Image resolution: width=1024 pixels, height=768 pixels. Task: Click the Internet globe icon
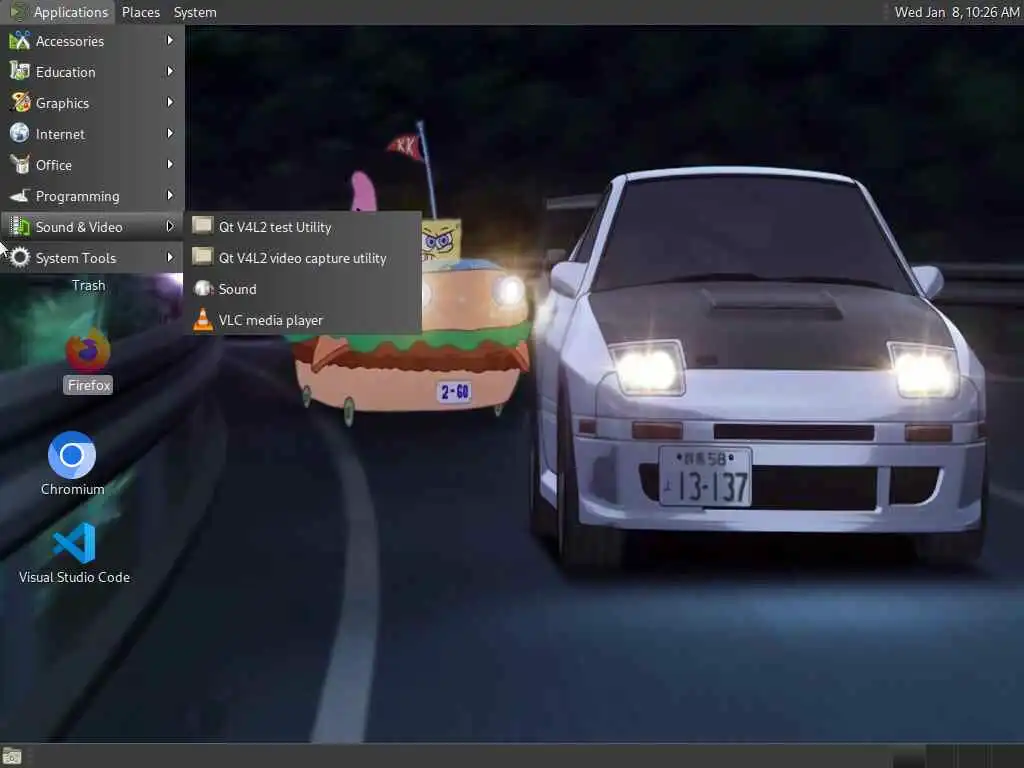pos(20,133)
